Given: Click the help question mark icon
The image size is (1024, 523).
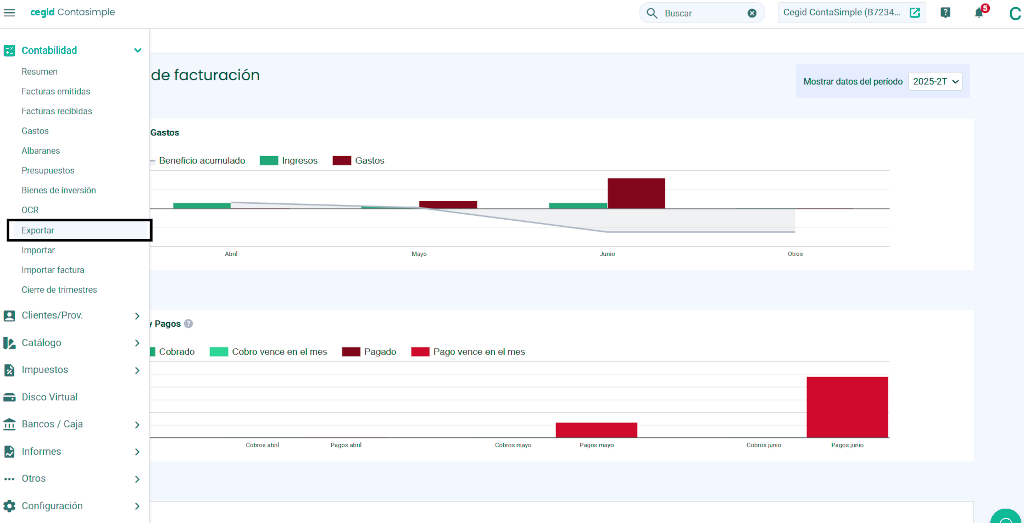Looking at the screenshot, I should (x=945, y=12).
